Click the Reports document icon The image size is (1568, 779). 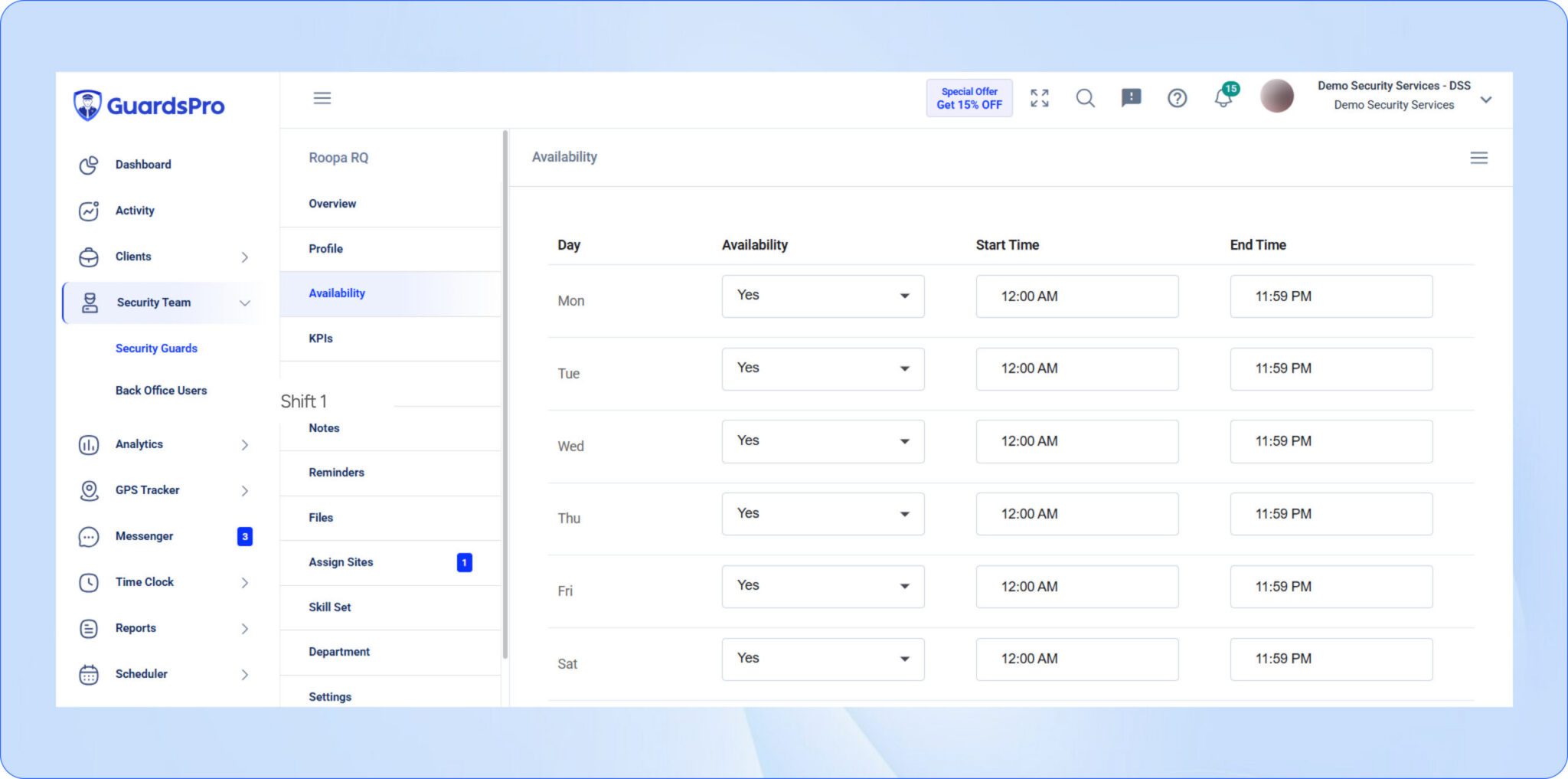click(89, 628)
